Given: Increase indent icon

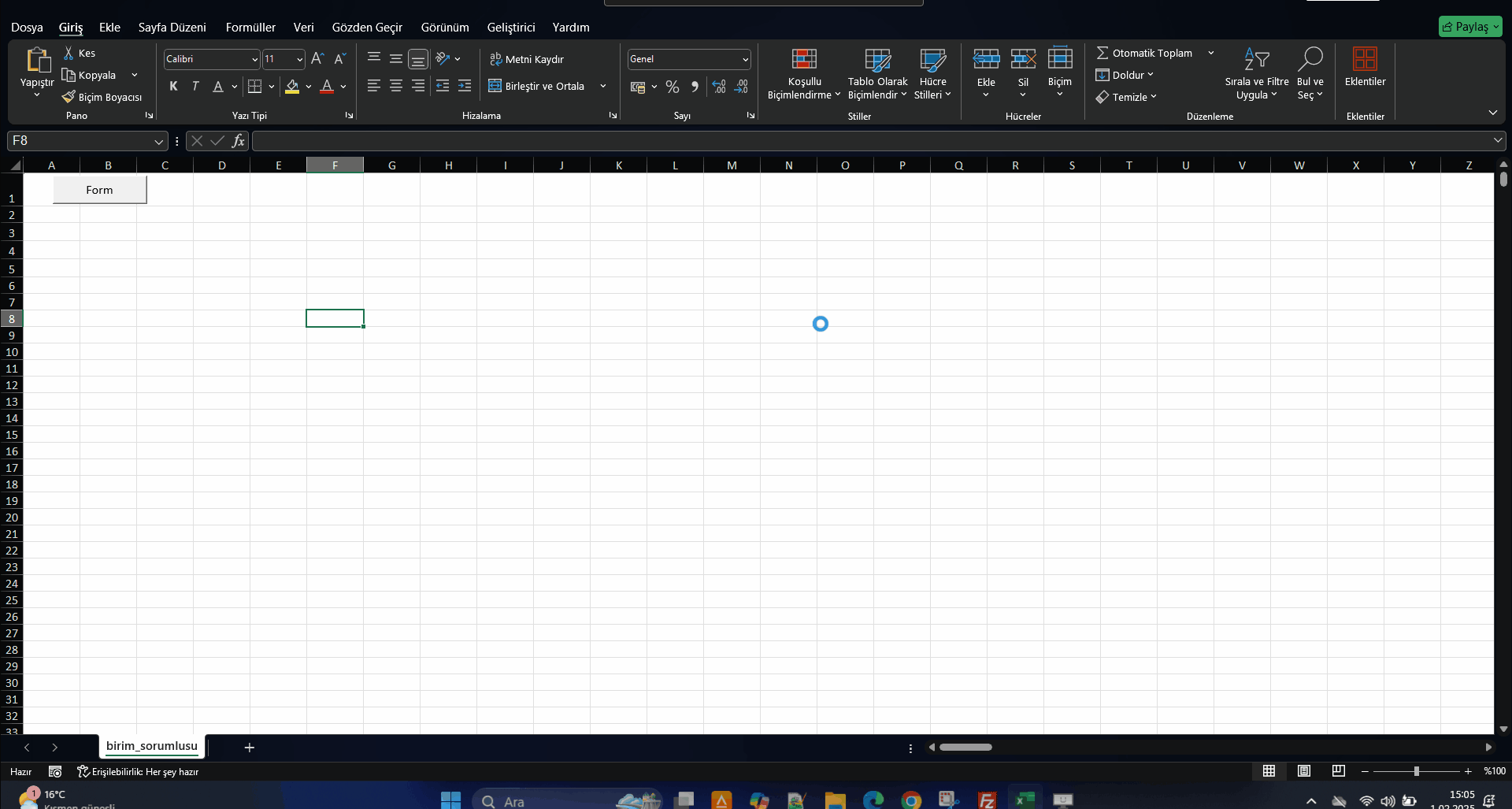Looking at the screenshot, I should [x=465, y=86].
